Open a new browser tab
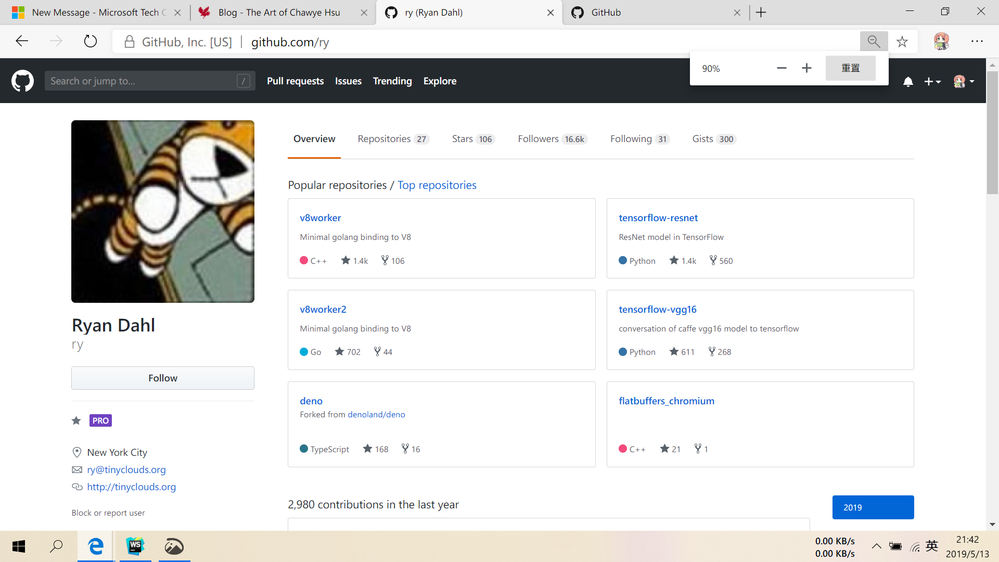The width and height of the screenshot is (999, 562). click(761, 12)
